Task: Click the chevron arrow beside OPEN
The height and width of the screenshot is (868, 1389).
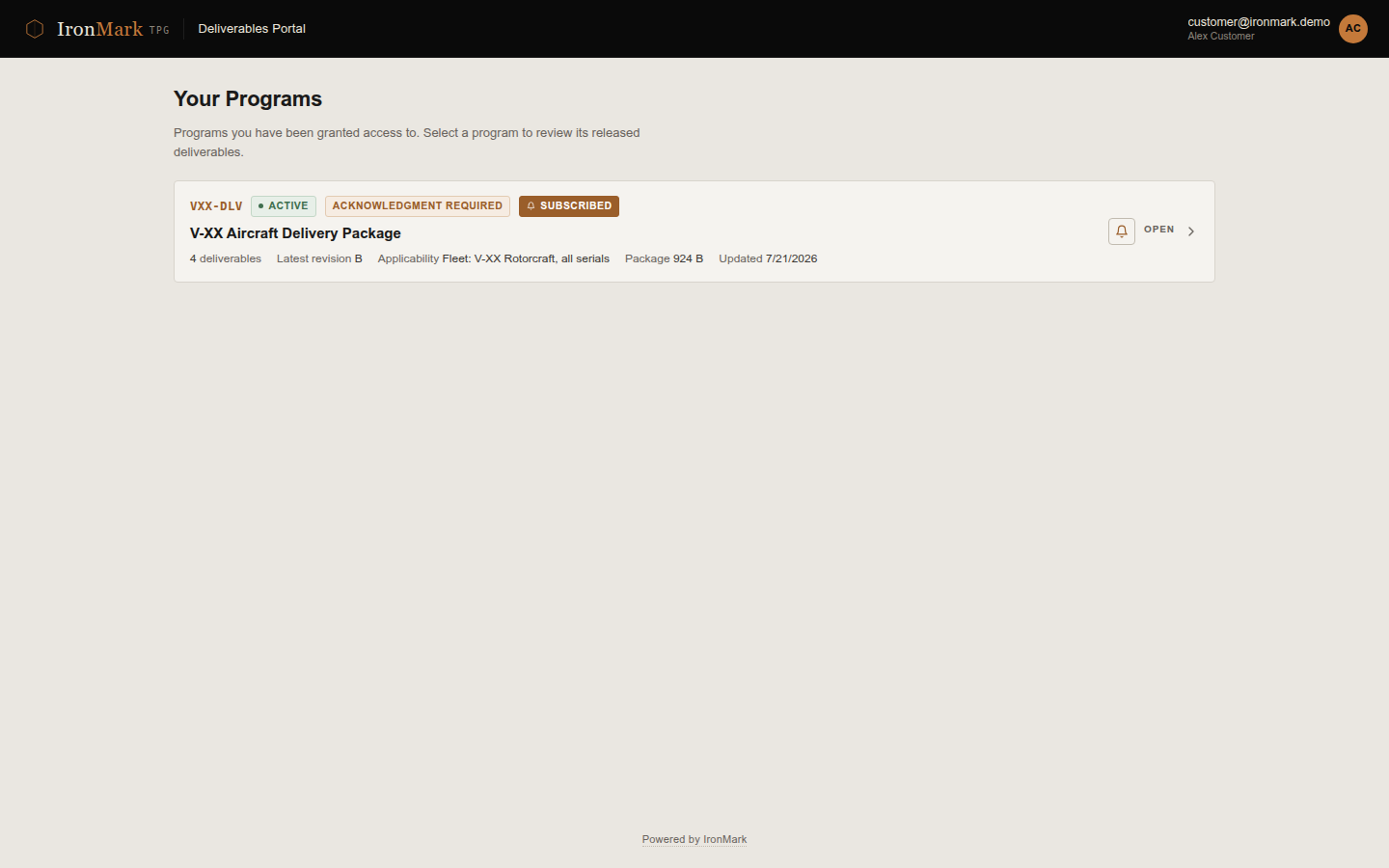Action: click(1191, 231)
